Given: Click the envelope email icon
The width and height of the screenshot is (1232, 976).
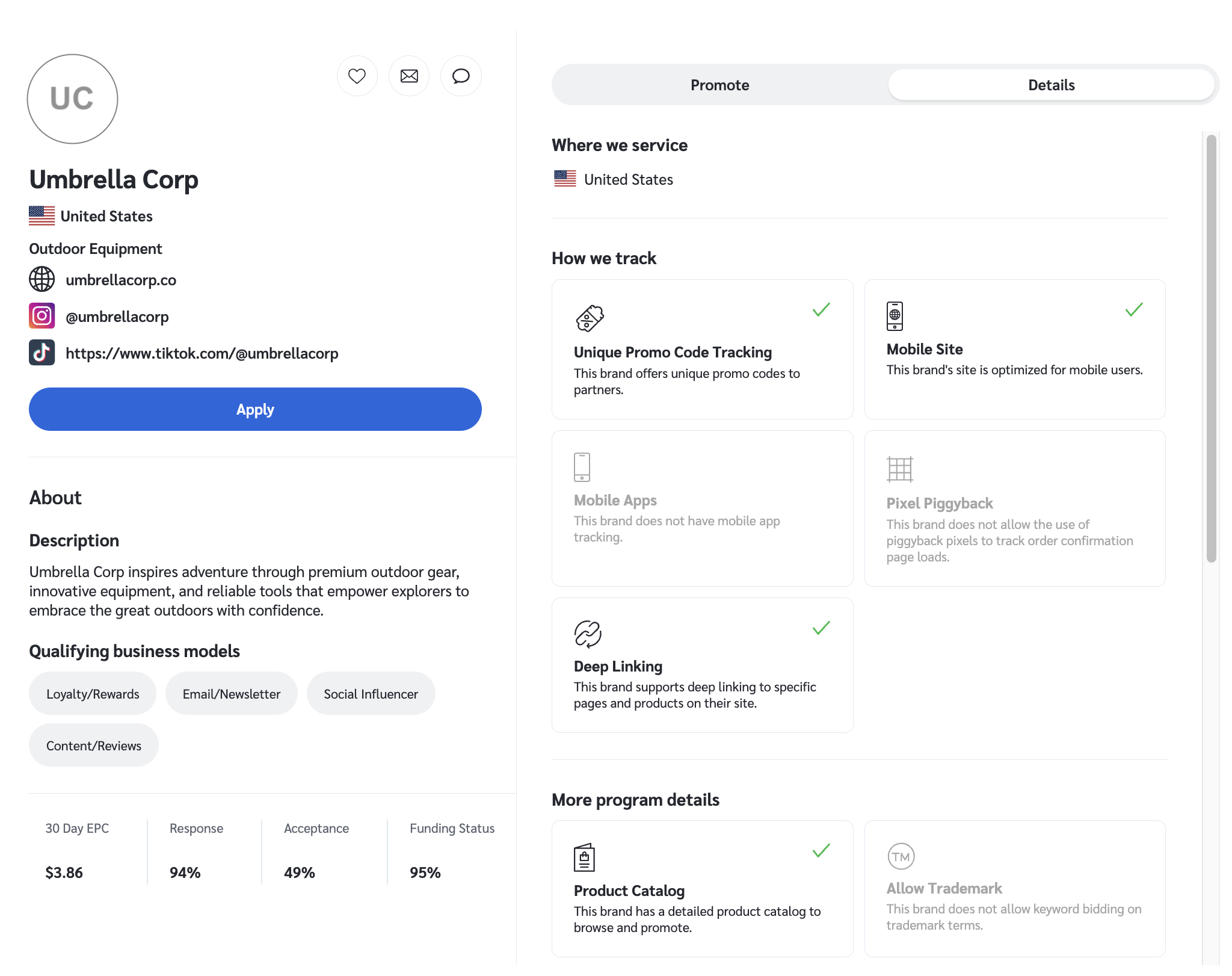Looking at the screenshot, I should click(409, 76).
